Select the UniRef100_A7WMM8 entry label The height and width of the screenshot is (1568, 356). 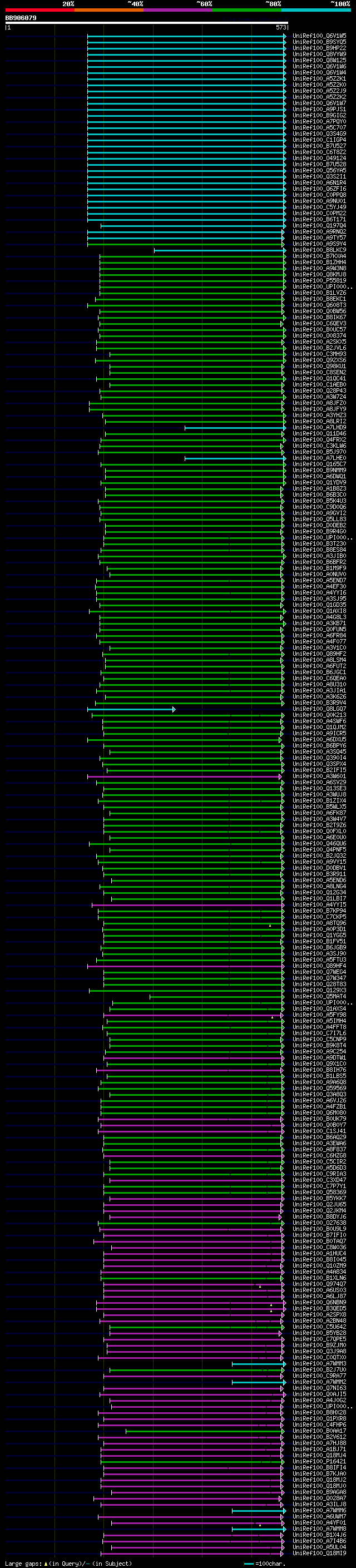coord(319,1530)
